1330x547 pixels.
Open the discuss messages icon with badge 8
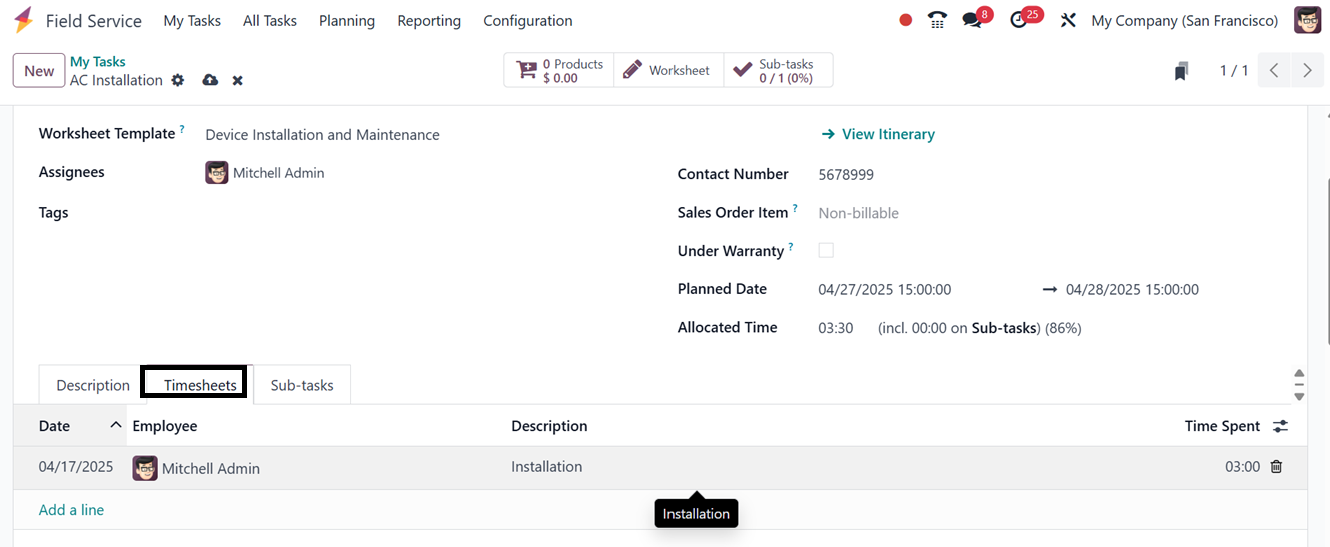pyautogui.click(x=972, y=20)
